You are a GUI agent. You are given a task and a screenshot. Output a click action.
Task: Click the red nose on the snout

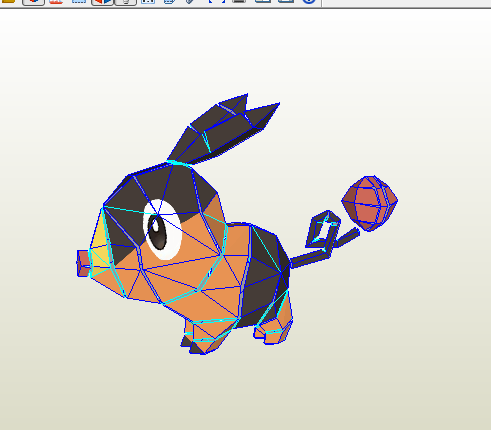coord(83,263)
